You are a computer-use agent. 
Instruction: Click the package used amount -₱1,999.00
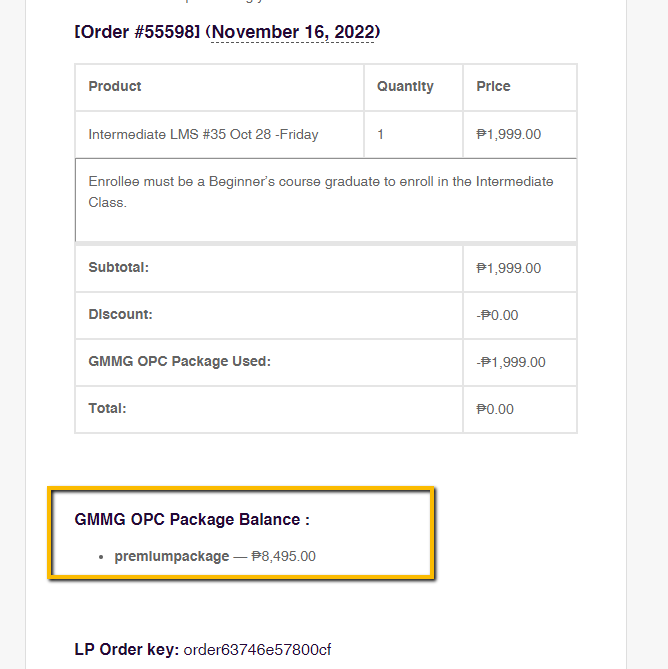(x=511, y=362)
